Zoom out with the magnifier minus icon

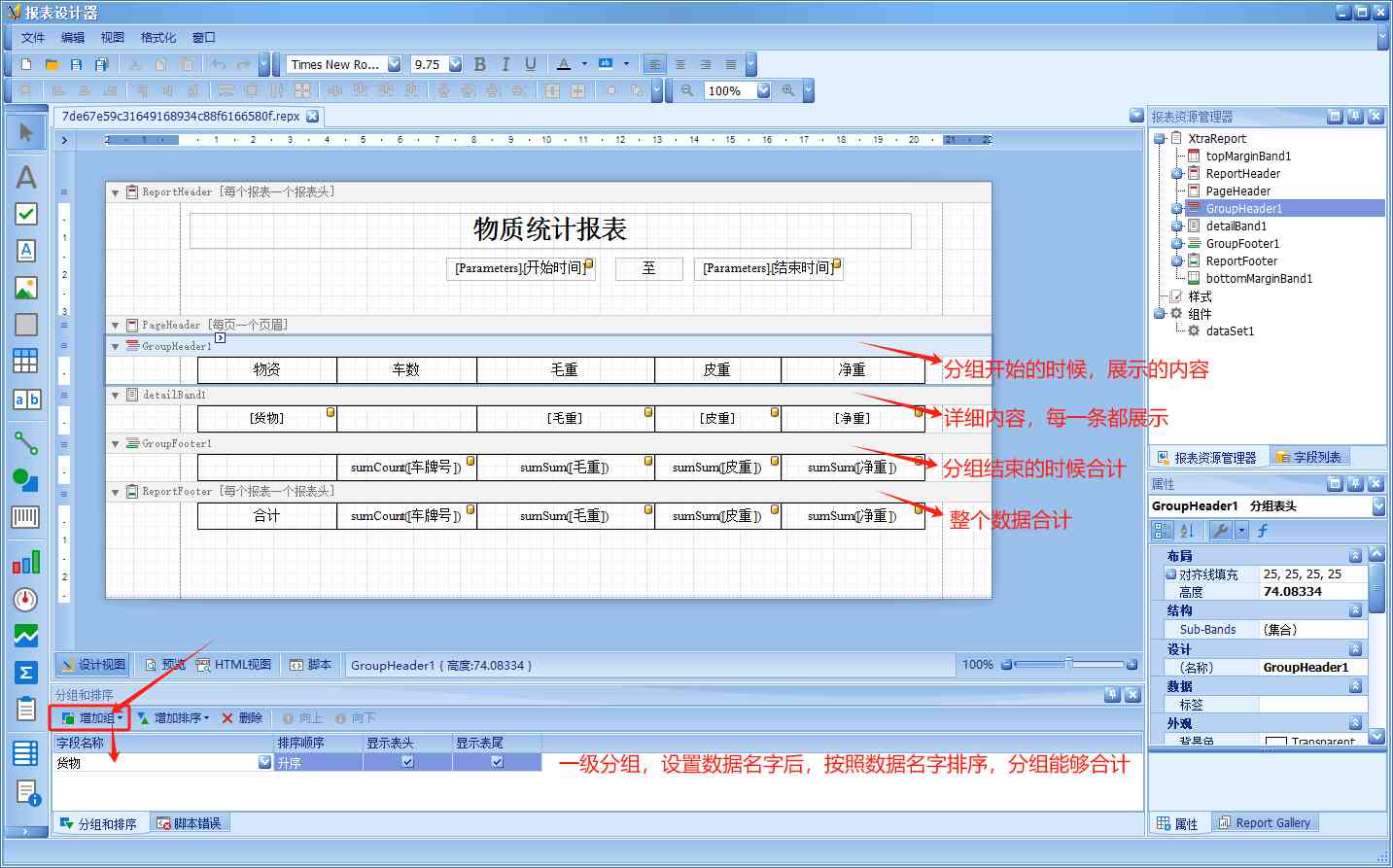pos(687,90)
